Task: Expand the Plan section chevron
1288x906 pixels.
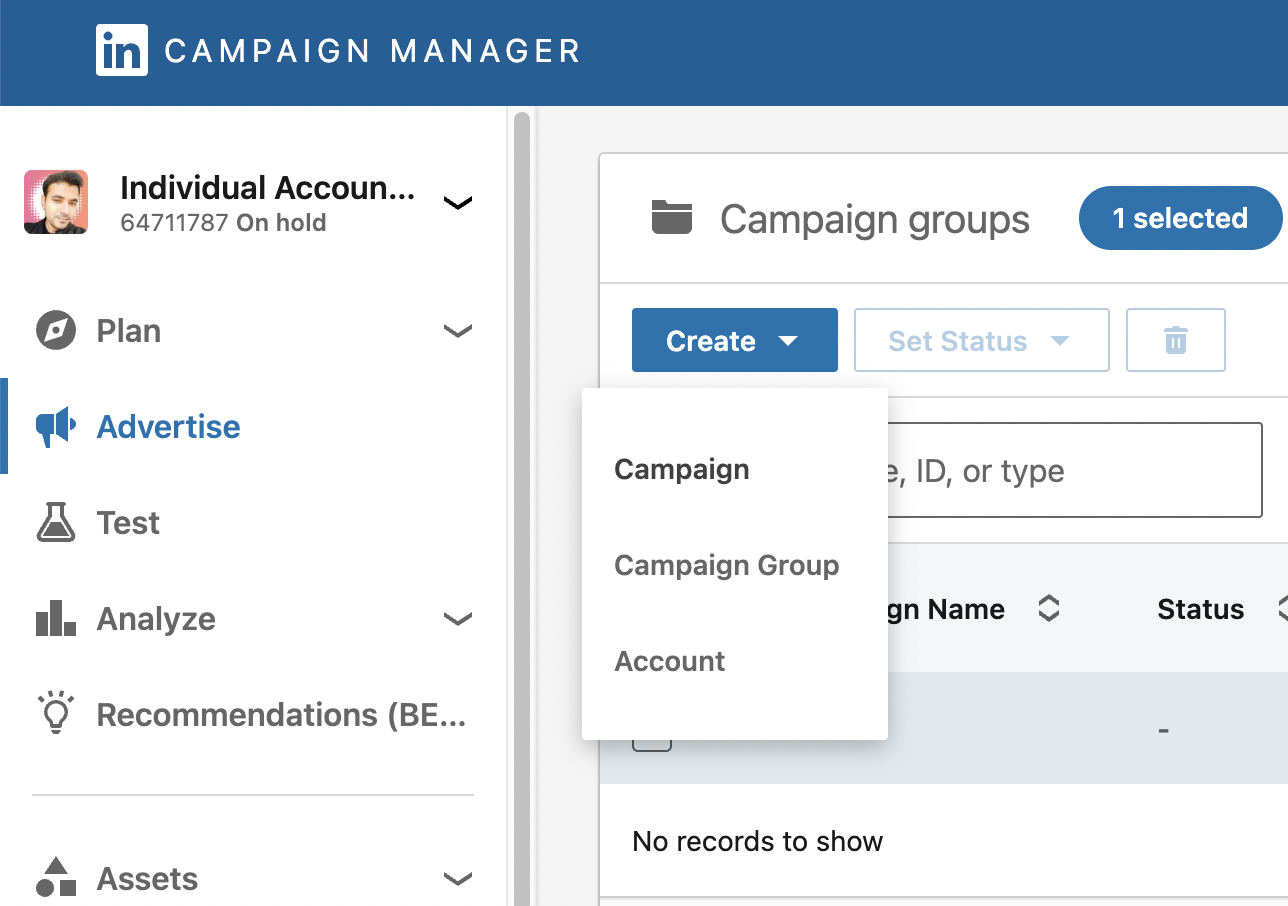Action: click(457, 331)
